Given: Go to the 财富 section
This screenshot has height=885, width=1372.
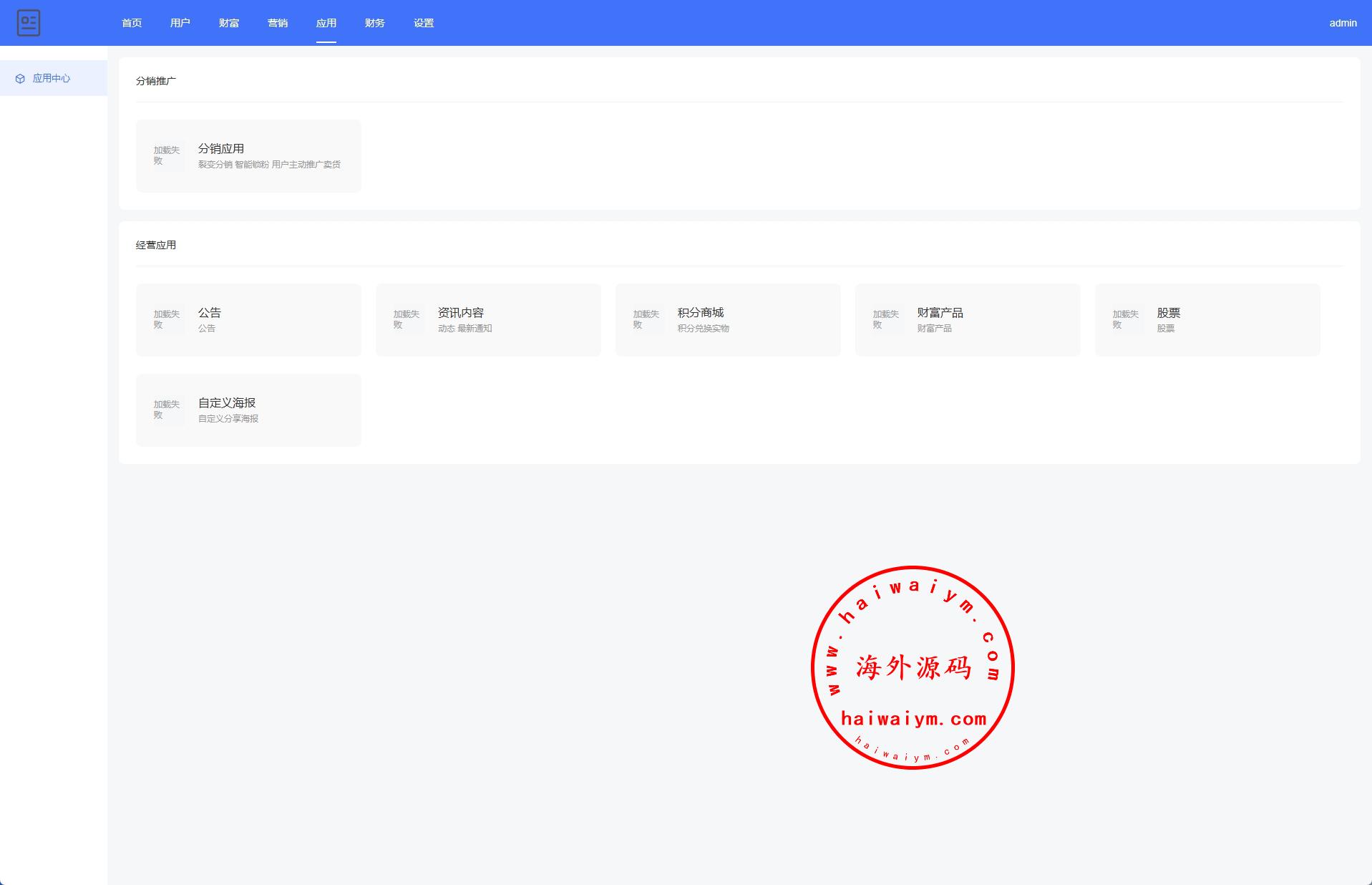Looking at the screenshot, I should (229, 23).
